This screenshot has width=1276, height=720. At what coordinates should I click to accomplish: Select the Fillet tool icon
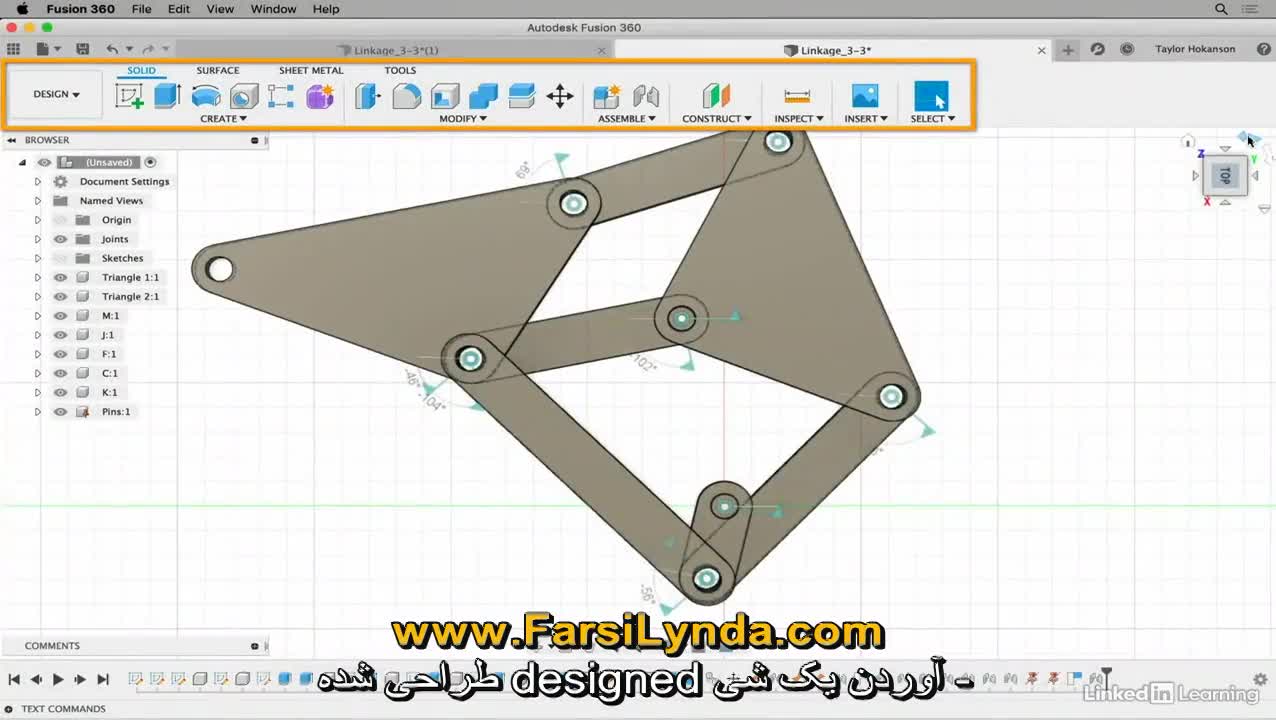[406, 96]
